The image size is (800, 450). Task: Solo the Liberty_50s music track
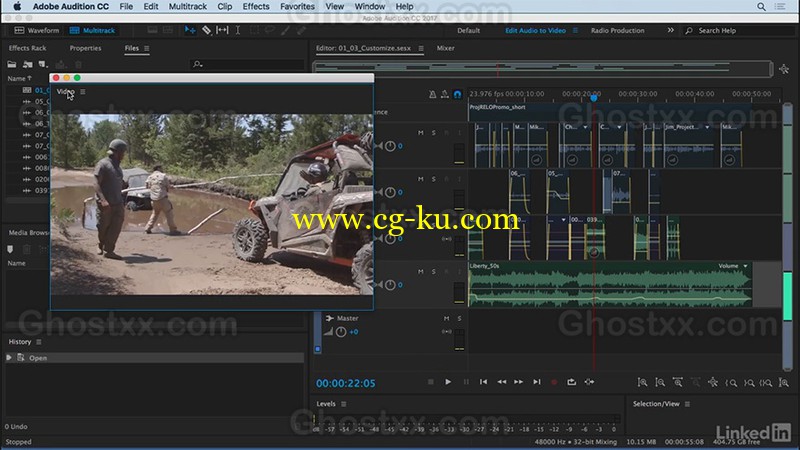(x=434, y=271)
